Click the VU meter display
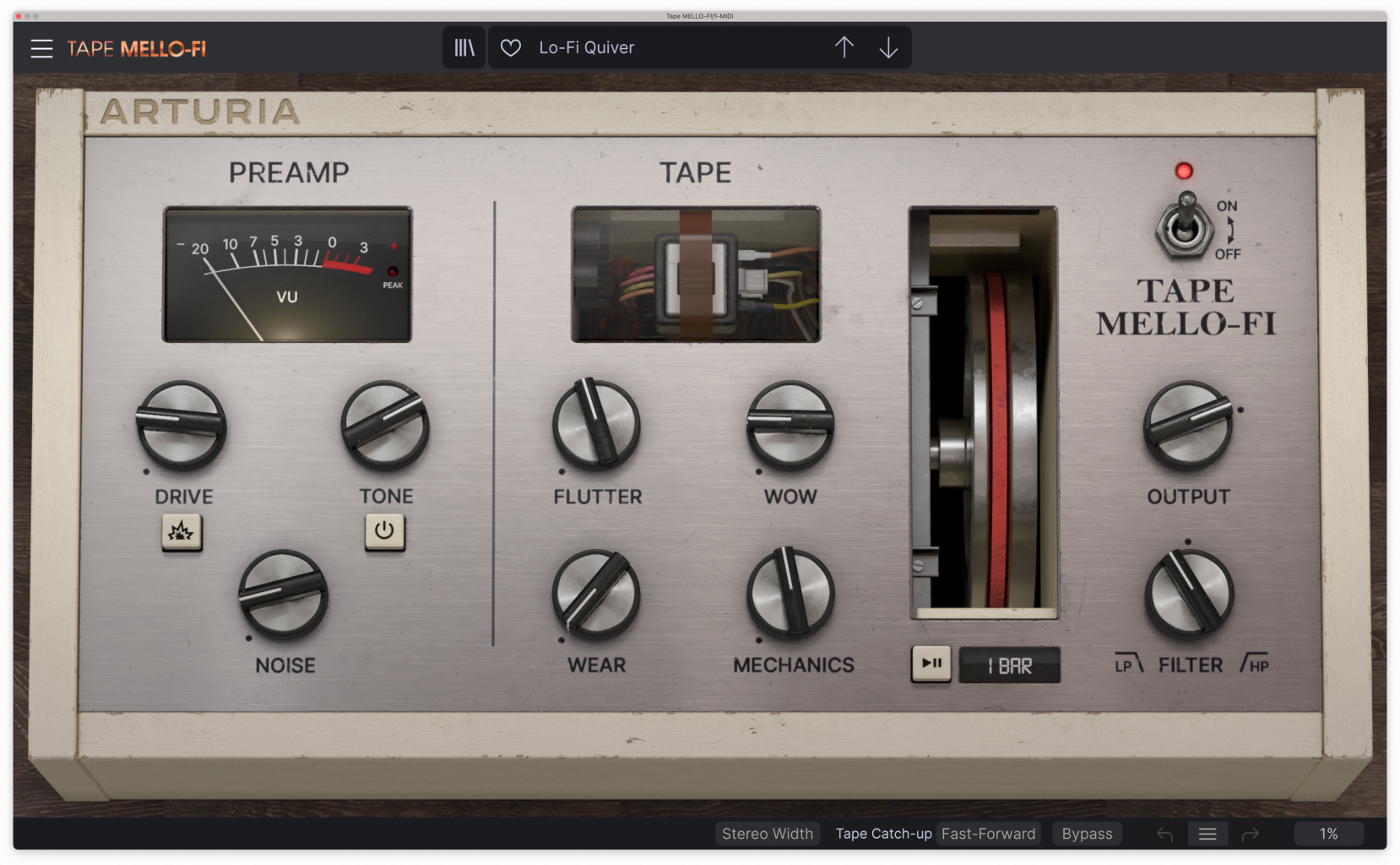The width and height of the screenshot is (1400, 865). pyautogui.click(x=287, y=275)
